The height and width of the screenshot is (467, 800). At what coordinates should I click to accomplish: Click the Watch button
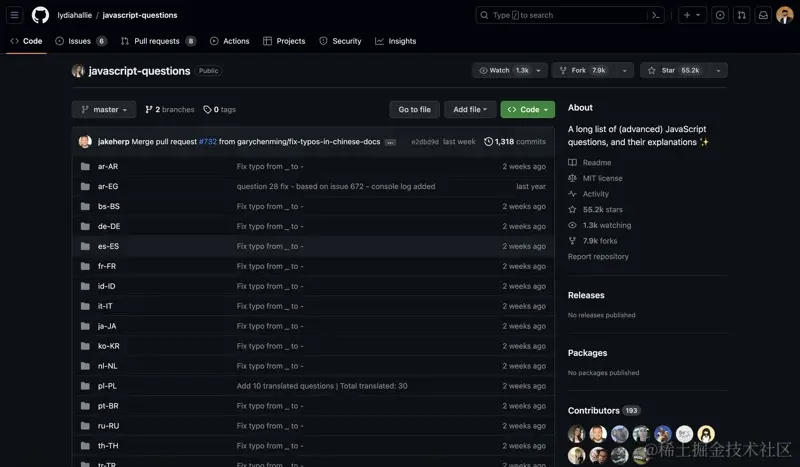click(x=504, y=70)
